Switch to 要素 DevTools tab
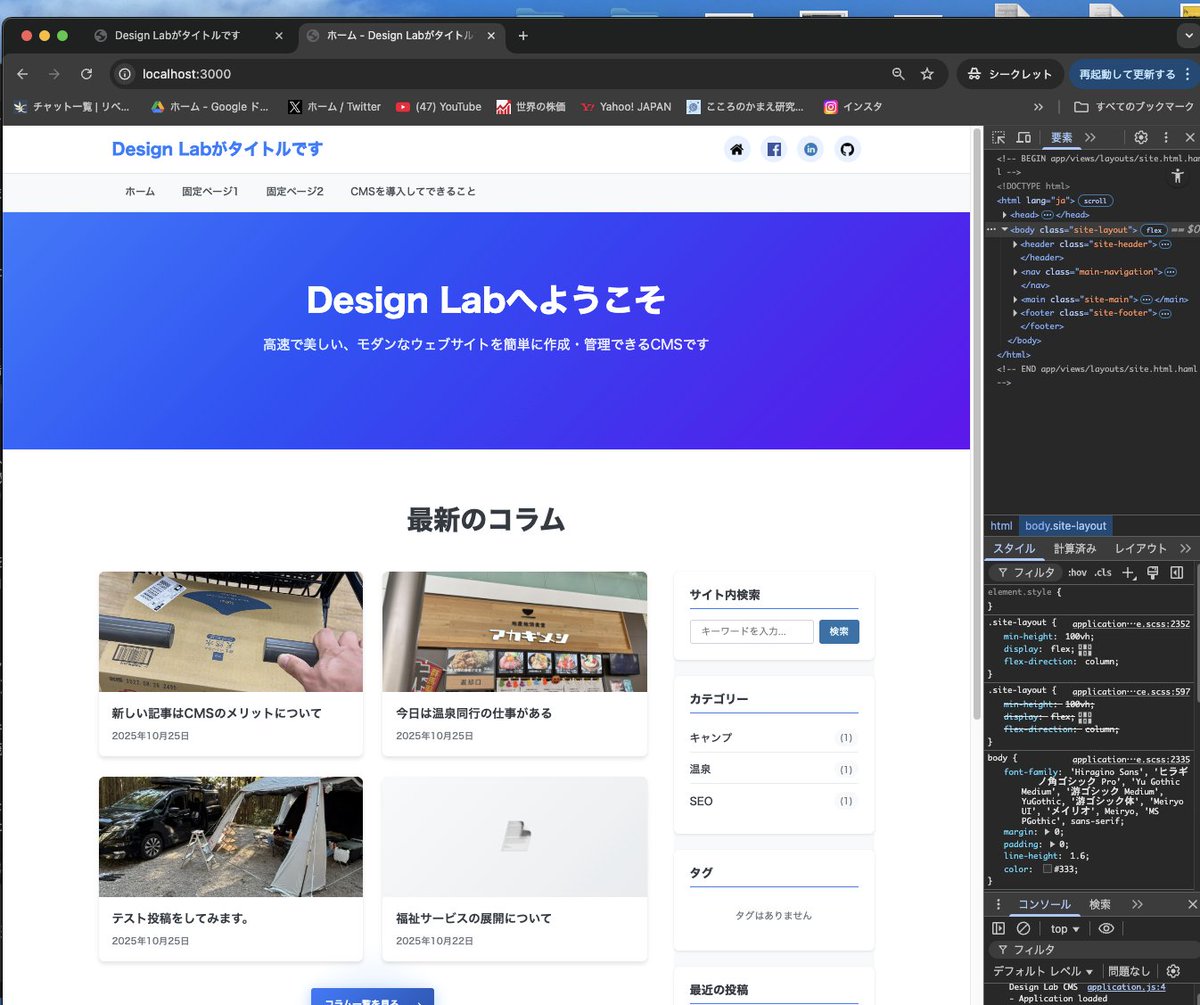The width and height of the screenshot is (1200, 1005). 1061,138
